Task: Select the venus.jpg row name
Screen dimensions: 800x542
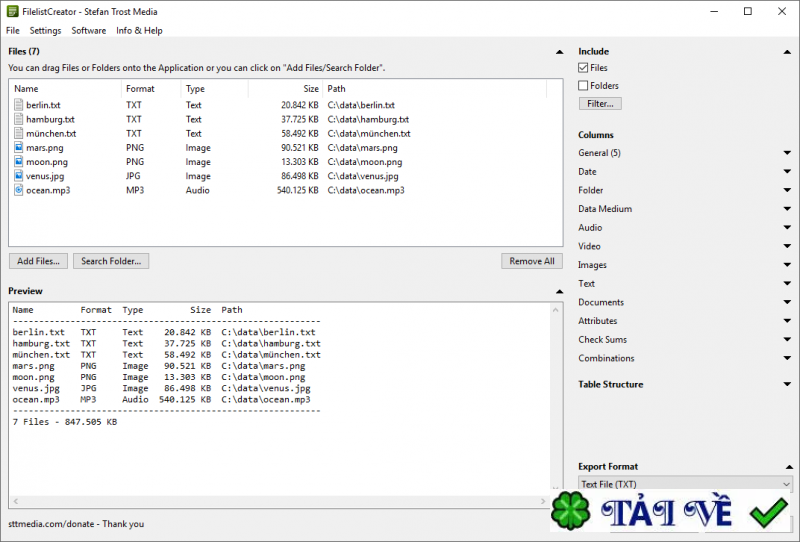Action: point(45,176)
